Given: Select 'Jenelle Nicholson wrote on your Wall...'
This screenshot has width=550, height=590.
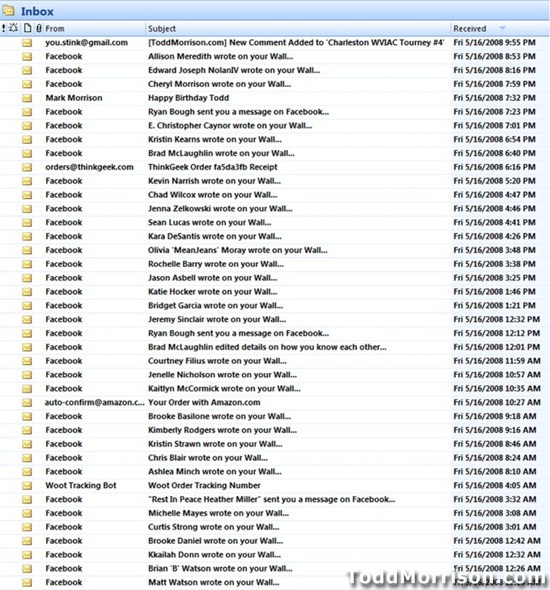Looking at the screenshot, I should point(222,375).
